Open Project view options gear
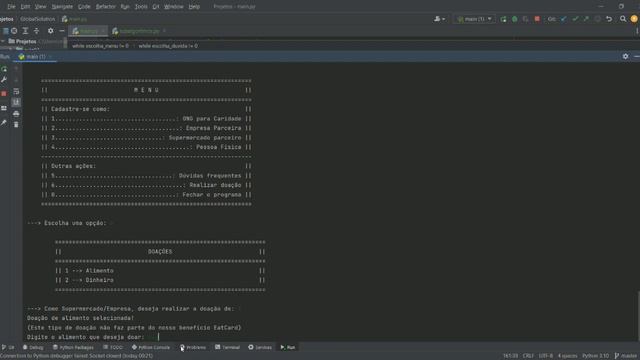Image resolution: width=640 pixels, height=360 pixels. pyautogui.click(x=51, y=31)
